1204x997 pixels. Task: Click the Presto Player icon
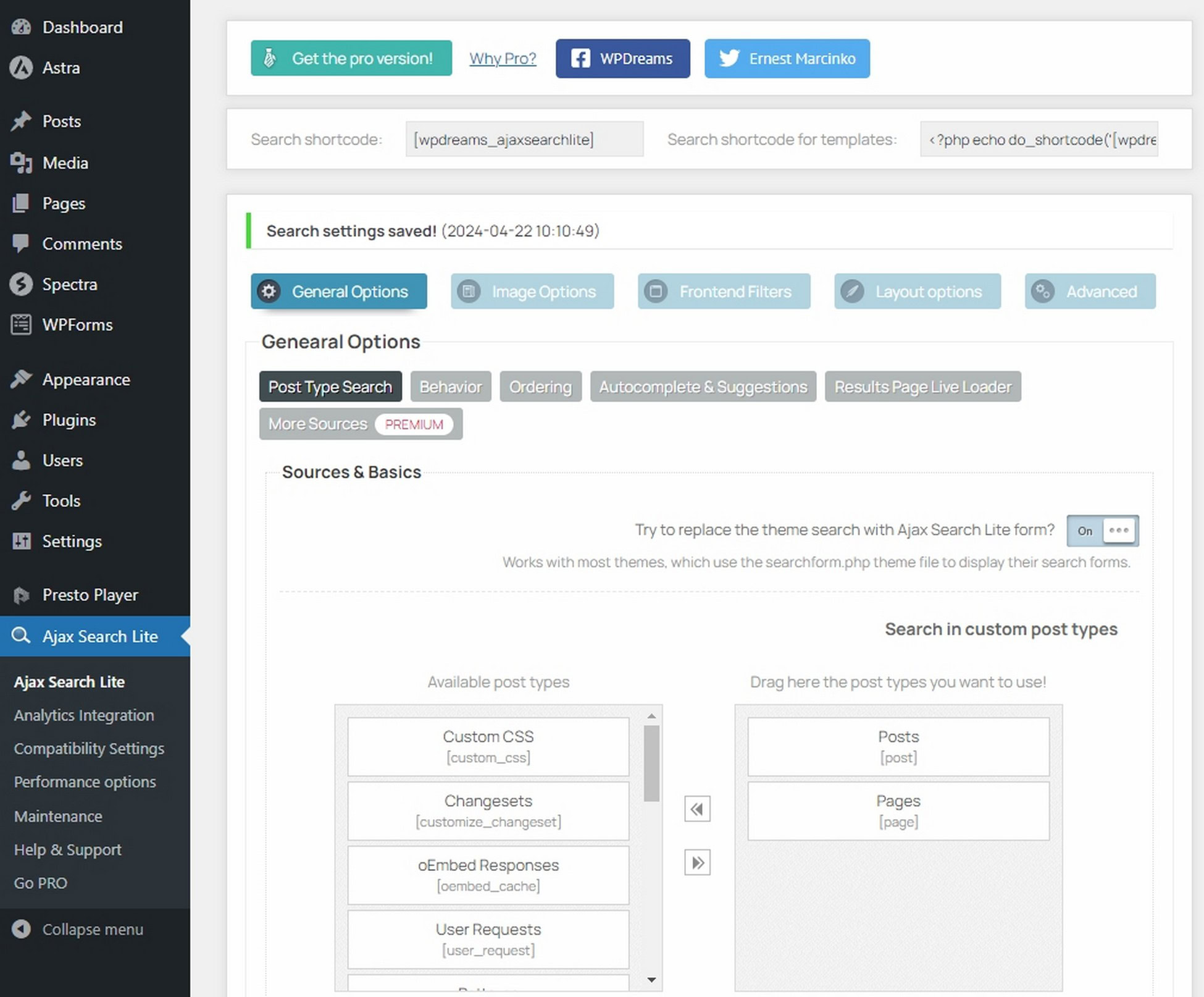coord(21,595)
